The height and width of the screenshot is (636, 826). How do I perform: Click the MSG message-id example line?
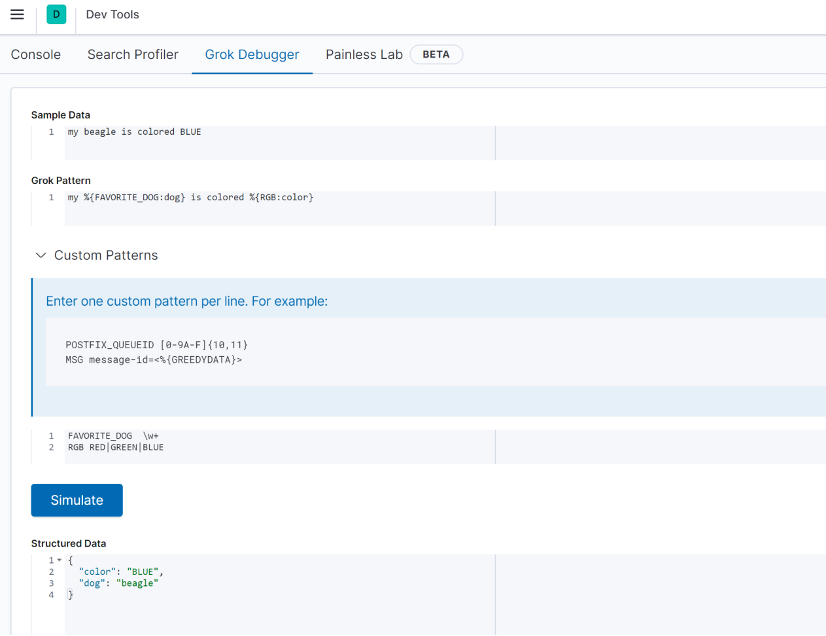point(154,359)
